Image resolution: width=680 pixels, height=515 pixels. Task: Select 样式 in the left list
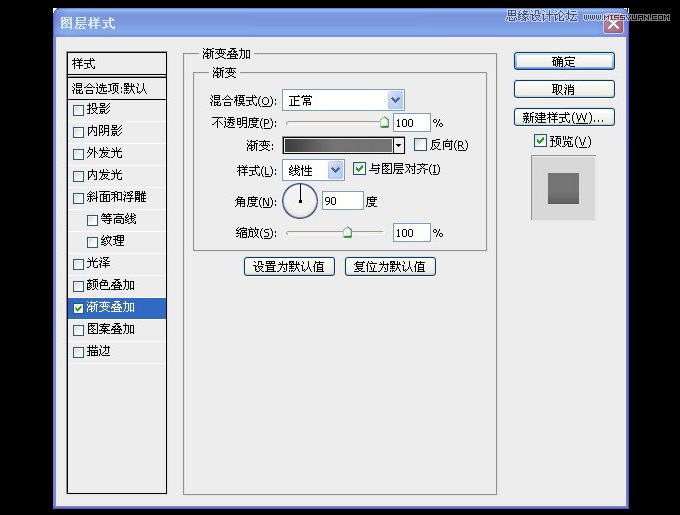[117, 64]
